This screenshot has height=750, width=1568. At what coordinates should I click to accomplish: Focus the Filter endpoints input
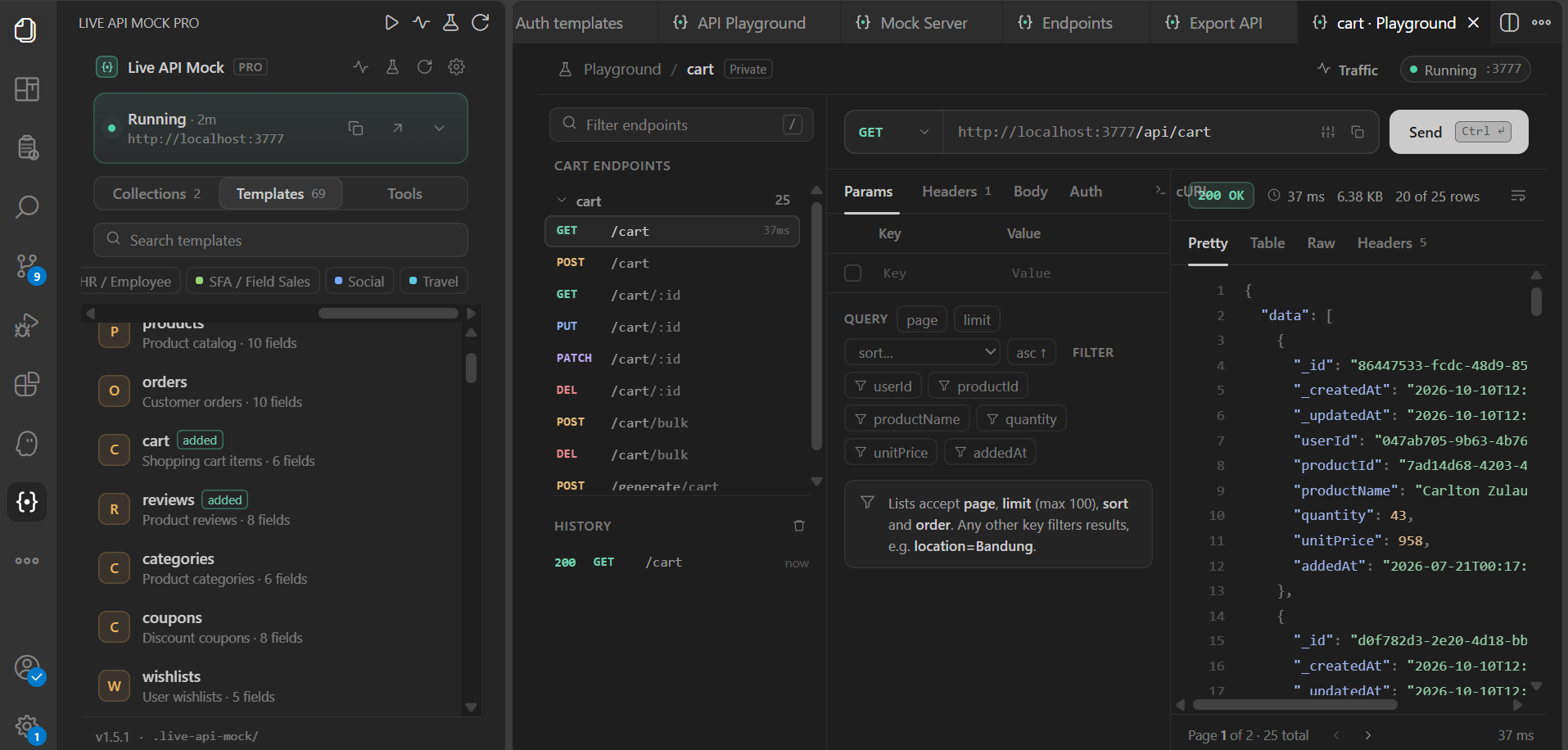tap(681, 124)
